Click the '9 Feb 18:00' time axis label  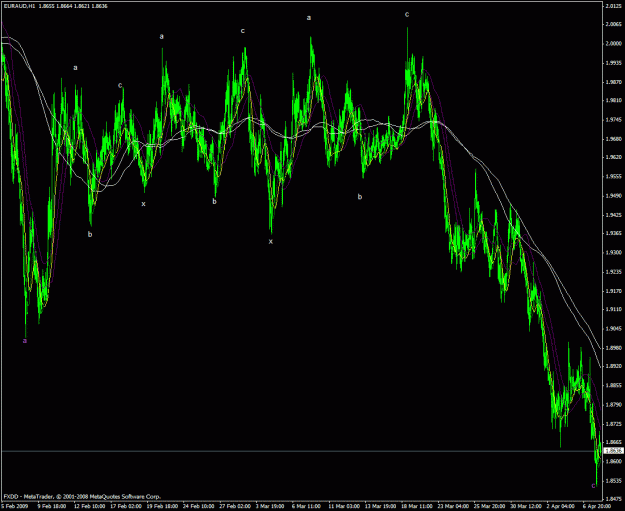tap(51, 506)
